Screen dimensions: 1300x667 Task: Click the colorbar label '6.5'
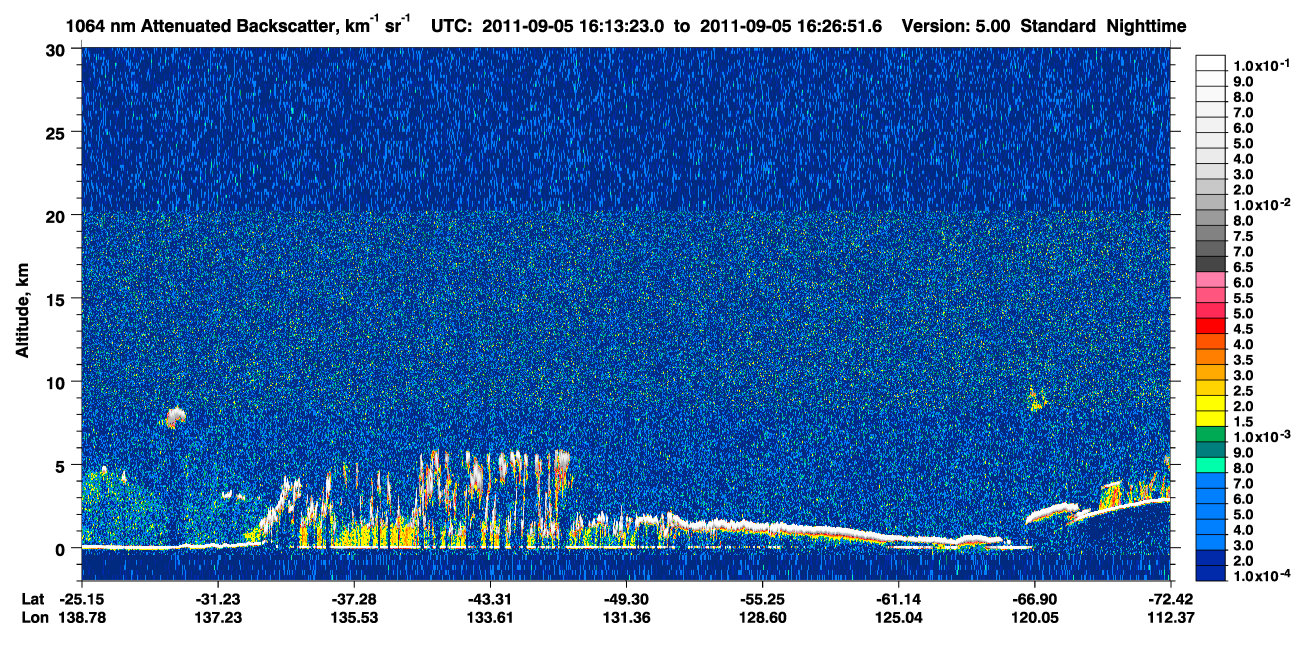1243,267
